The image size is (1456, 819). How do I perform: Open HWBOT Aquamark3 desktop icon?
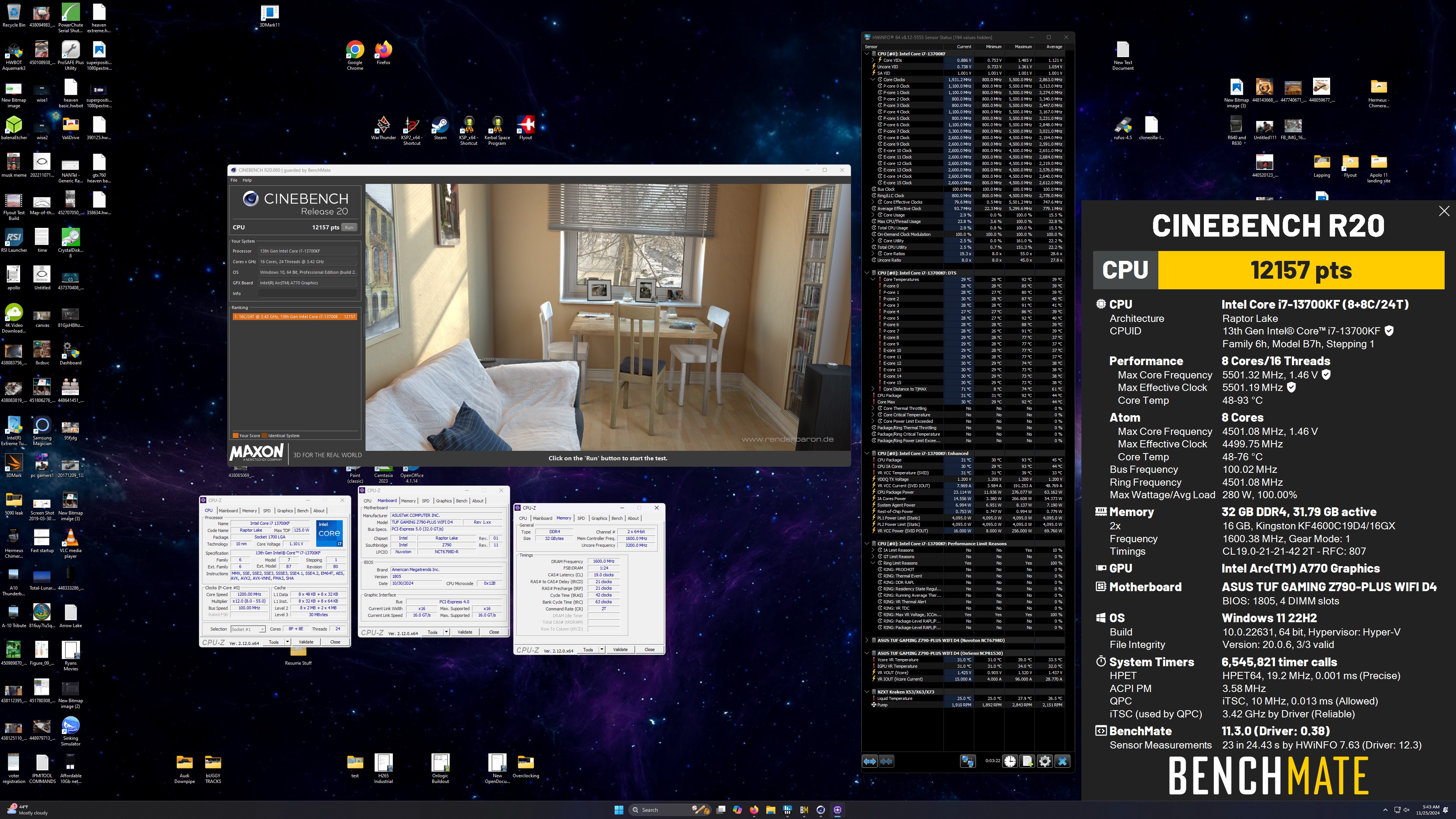14,55
